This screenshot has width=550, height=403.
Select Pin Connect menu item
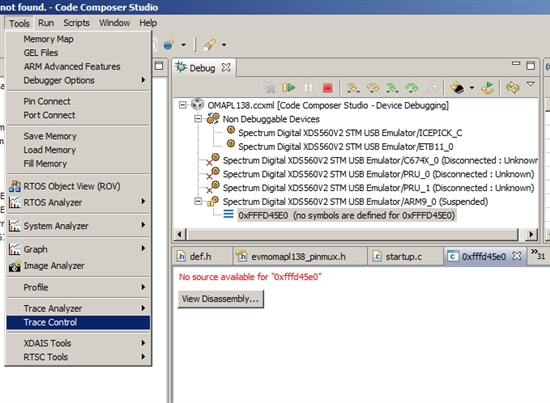78,101
